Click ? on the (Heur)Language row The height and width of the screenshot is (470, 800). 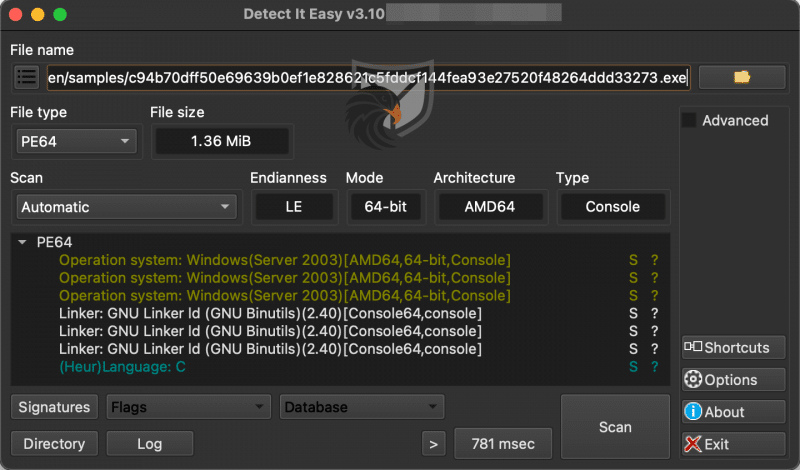click(x=655, y=367)
